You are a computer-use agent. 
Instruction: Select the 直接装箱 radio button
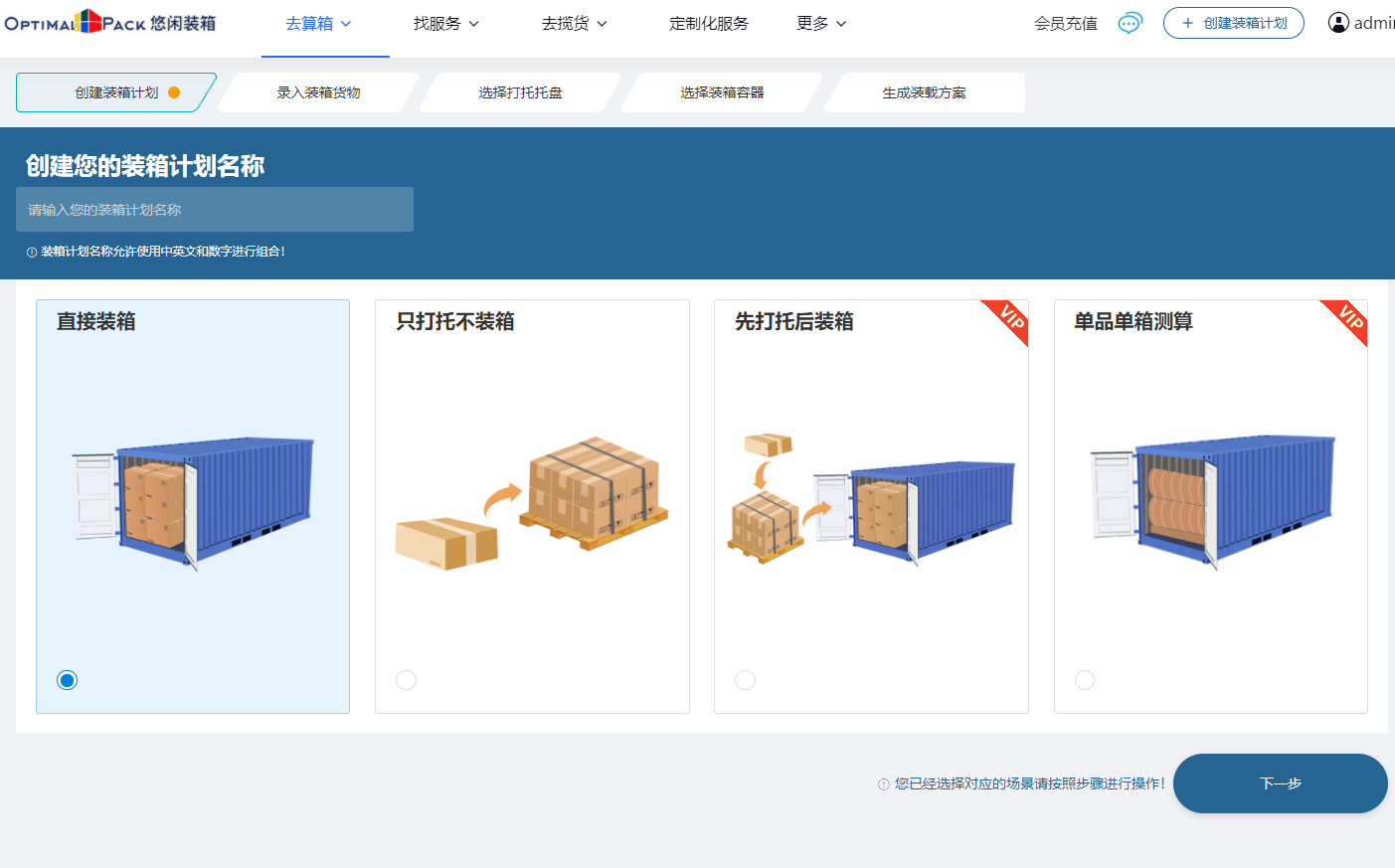(x=67, y=680)
